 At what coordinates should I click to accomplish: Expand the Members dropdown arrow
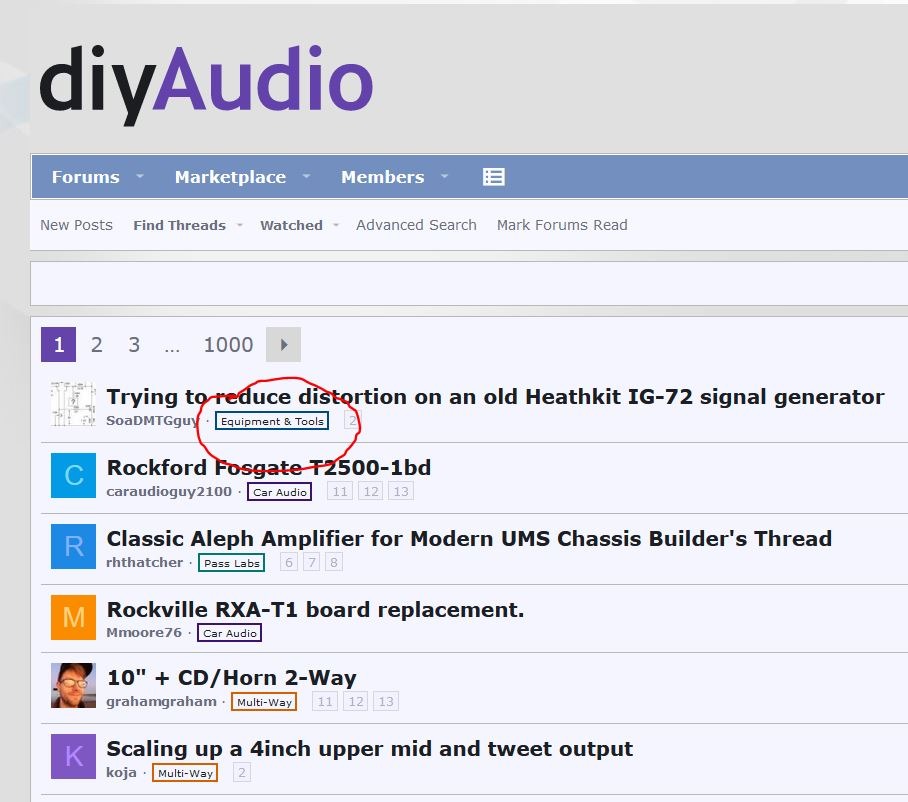coord(444,176)
